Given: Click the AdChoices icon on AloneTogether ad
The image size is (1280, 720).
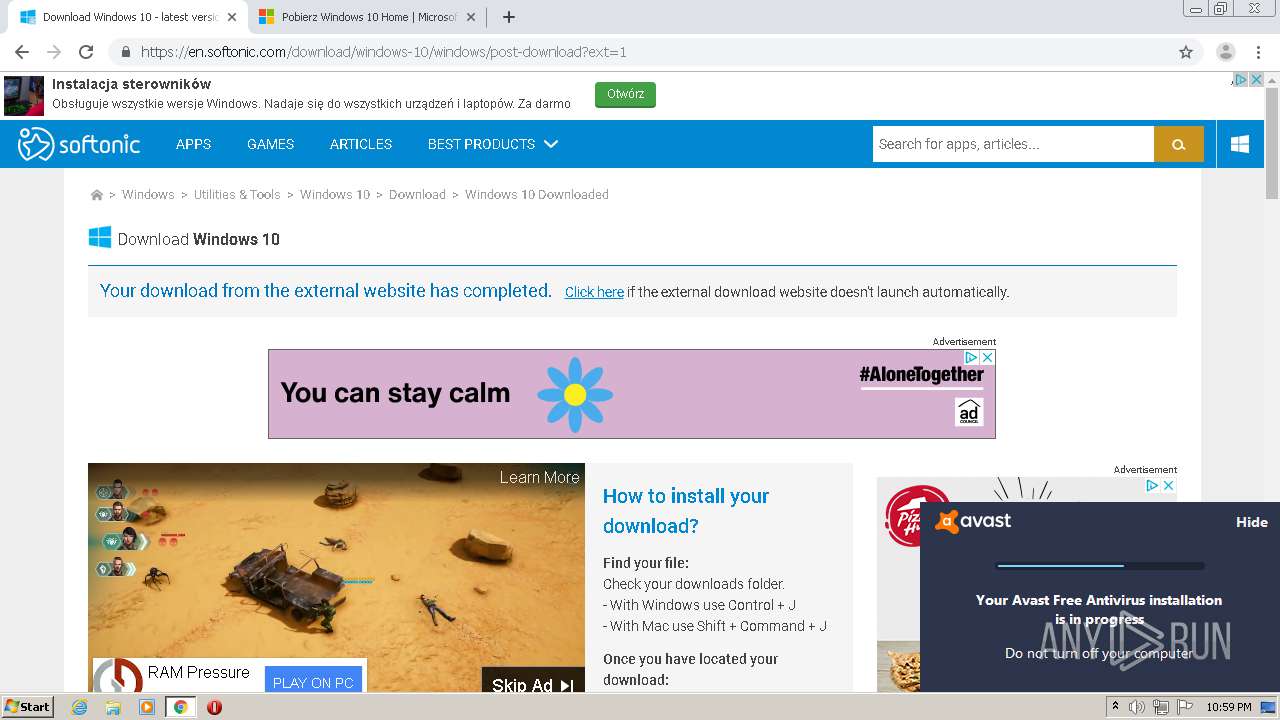Looking at the screenshot, I should point(971,357).
